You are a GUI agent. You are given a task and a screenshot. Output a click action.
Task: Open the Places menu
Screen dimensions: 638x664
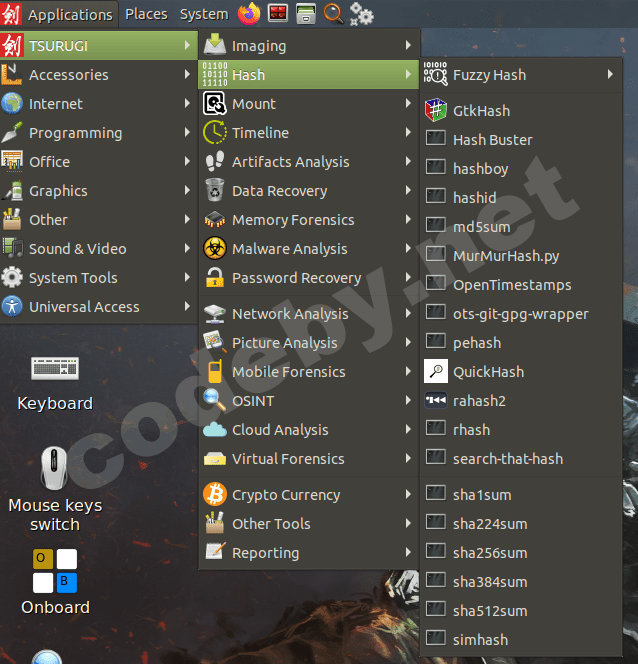(146, 14)
